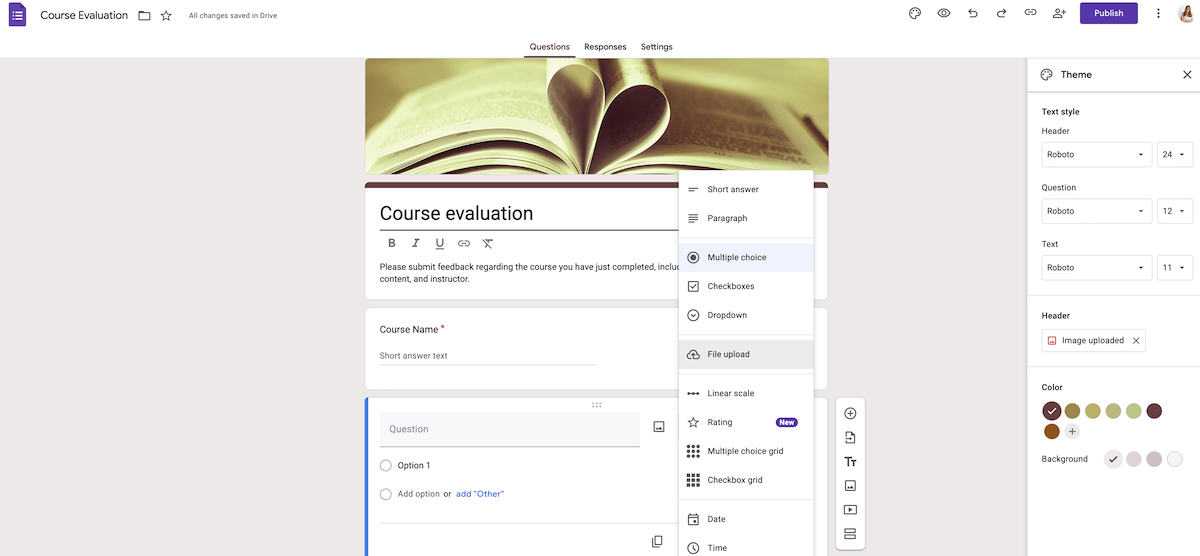
Task: Select the orange-brown theme color swatch
Action: click(x=1051, y=432)
